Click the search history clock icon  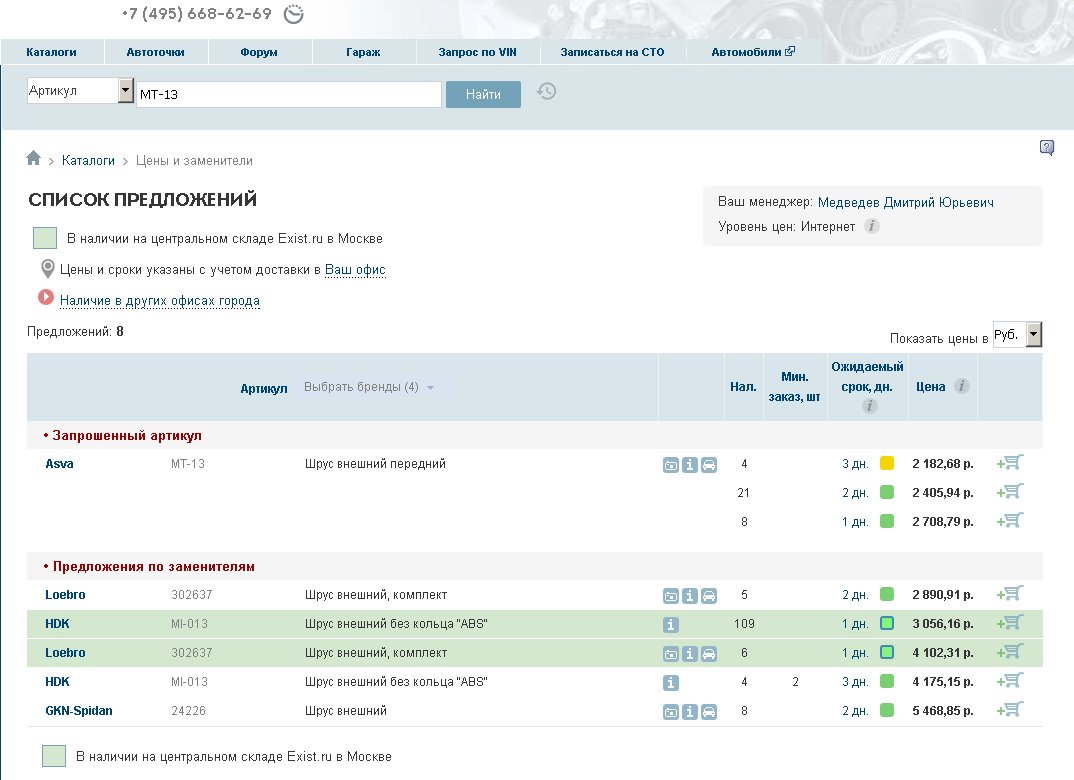(546, 91)
